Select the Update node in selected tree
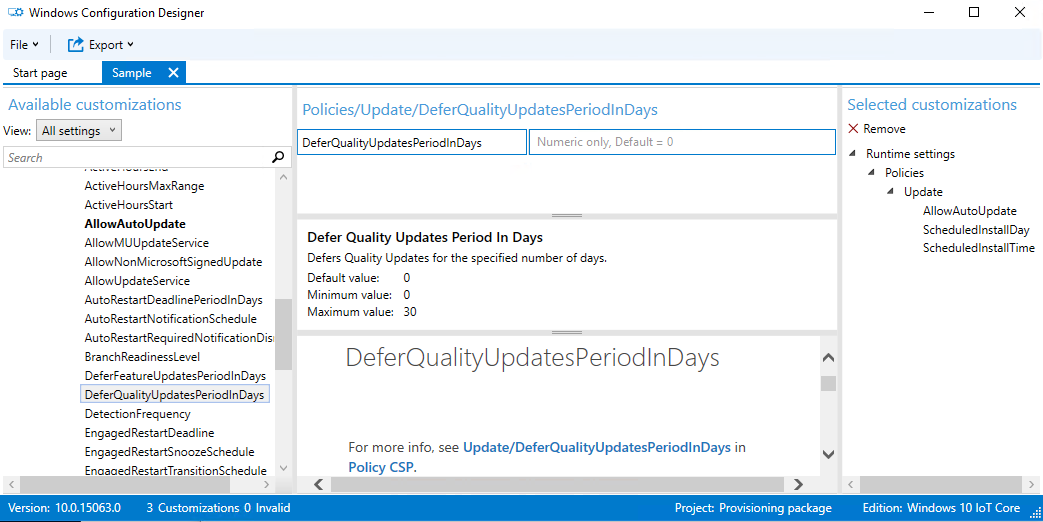 click(x=923, y=192)
